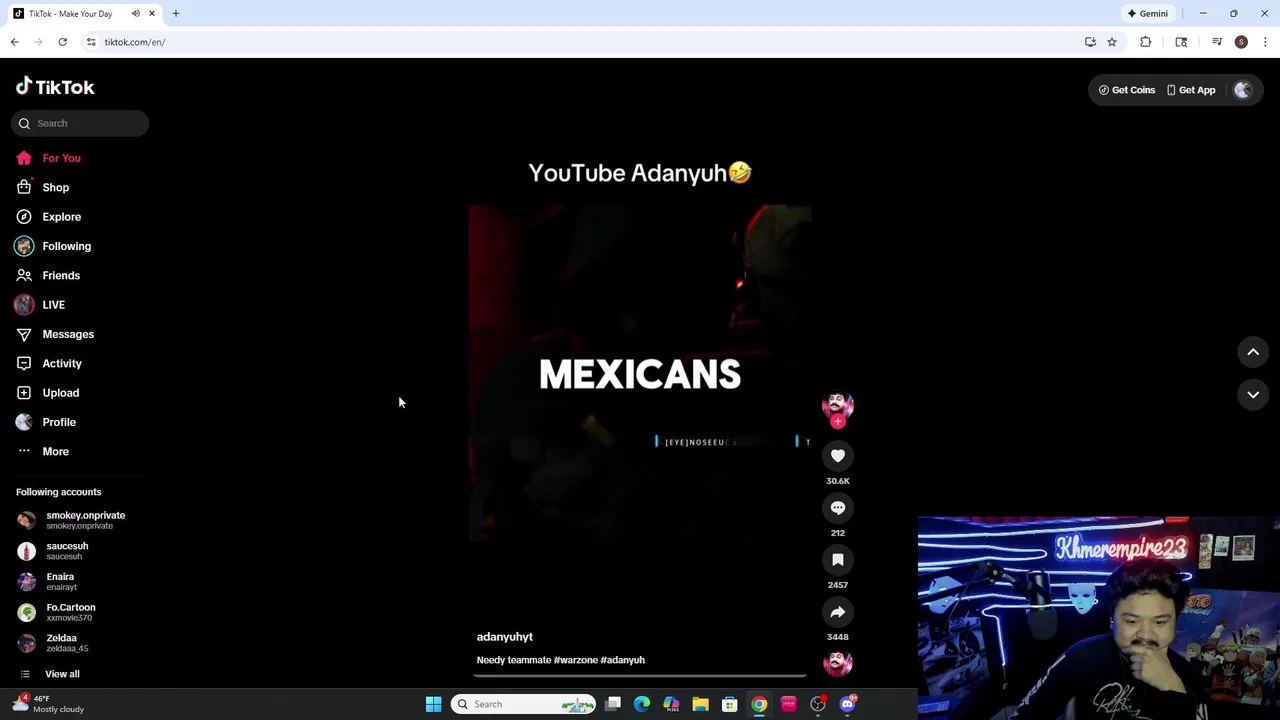Go to previous video with the up chevron
The image size is (1280, 720).
(1253, 352)
